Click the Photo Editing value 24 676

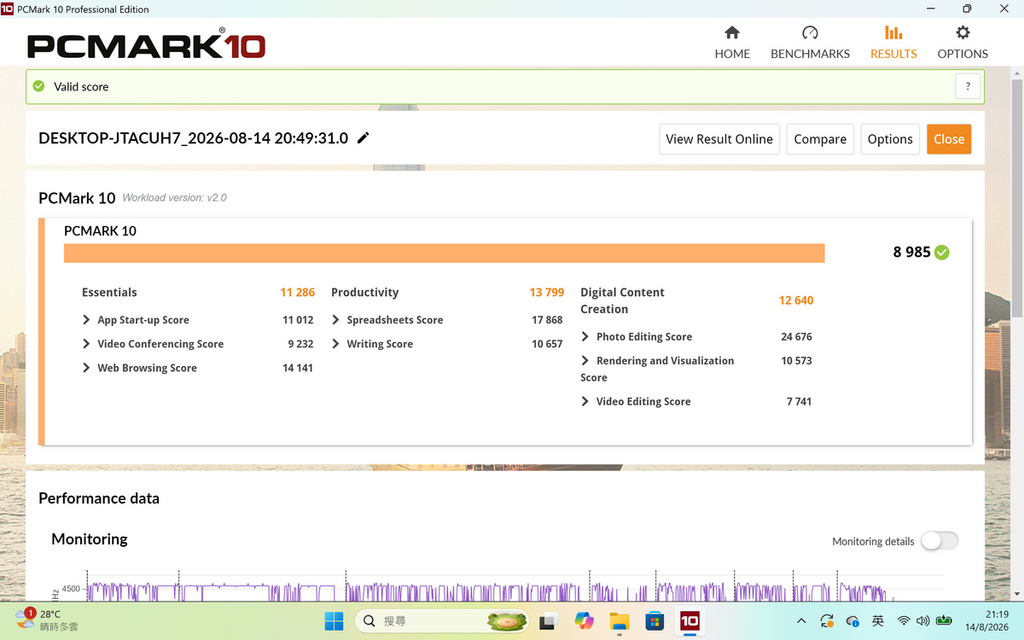pos(796,337)
